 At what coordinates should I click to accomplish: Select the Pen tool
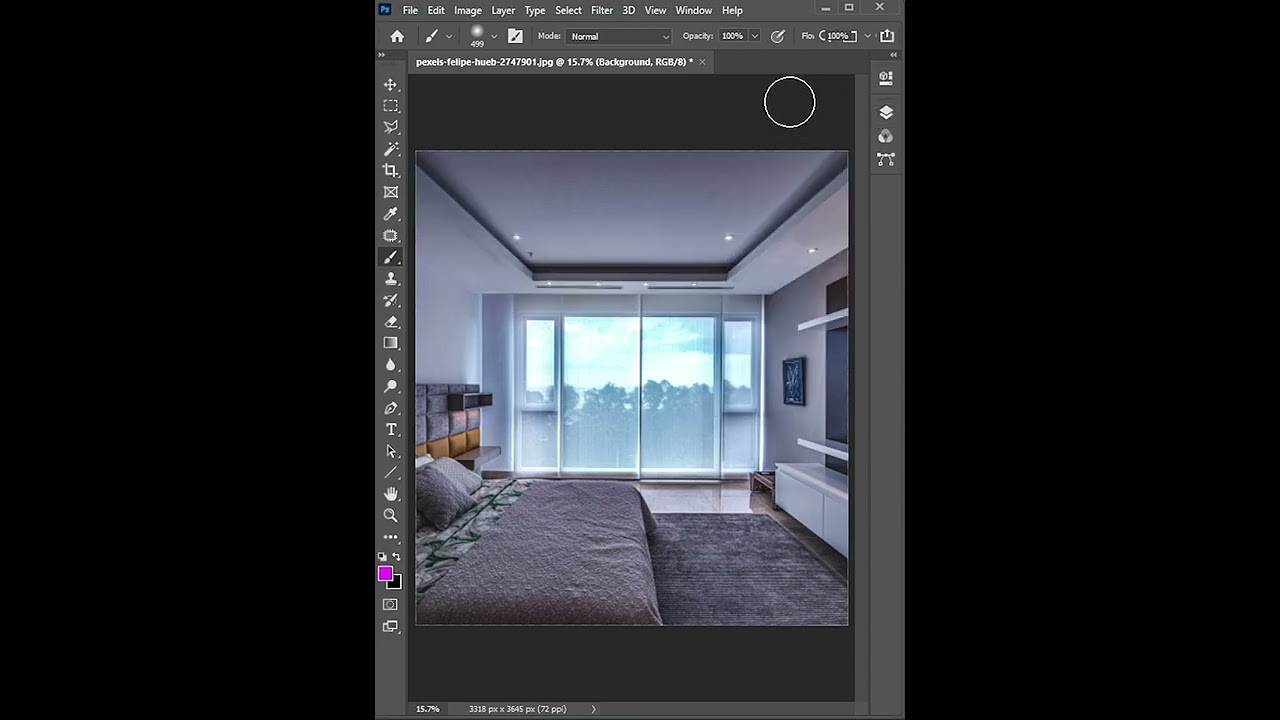tap(391, 408)
